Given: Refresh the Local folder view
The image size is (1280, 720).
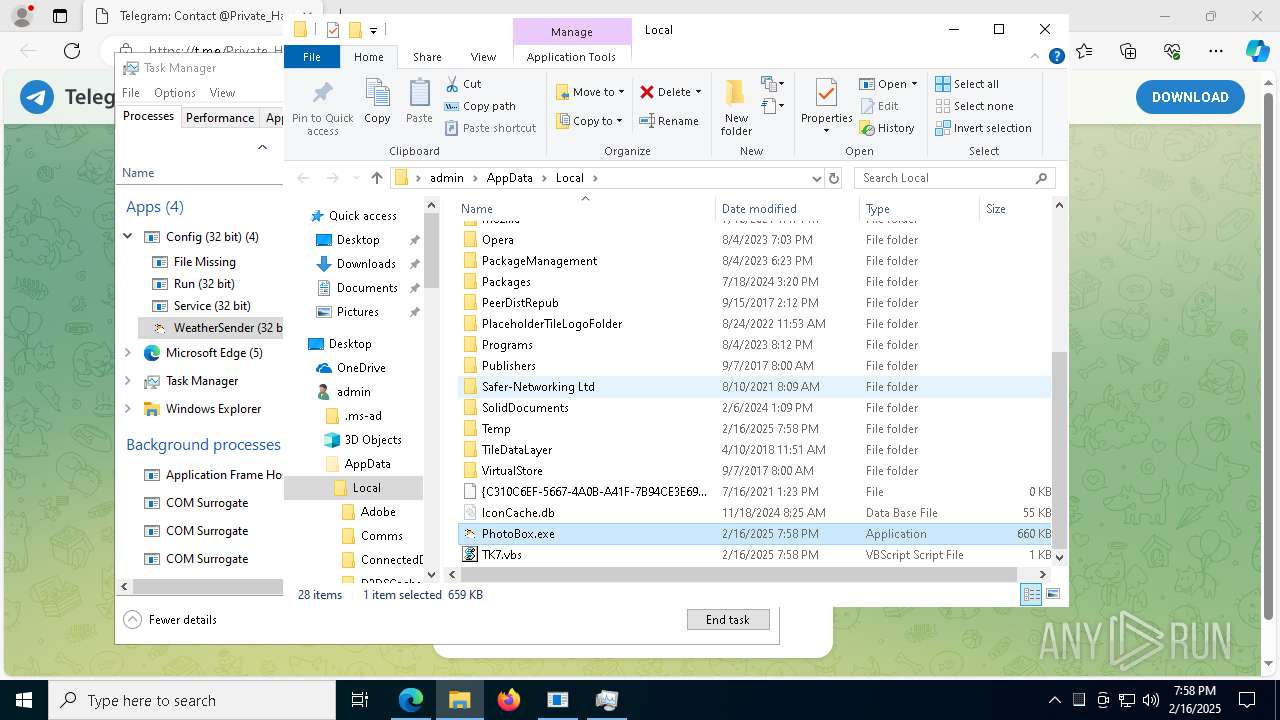Looking at the screenshot, I should [834, 178].
